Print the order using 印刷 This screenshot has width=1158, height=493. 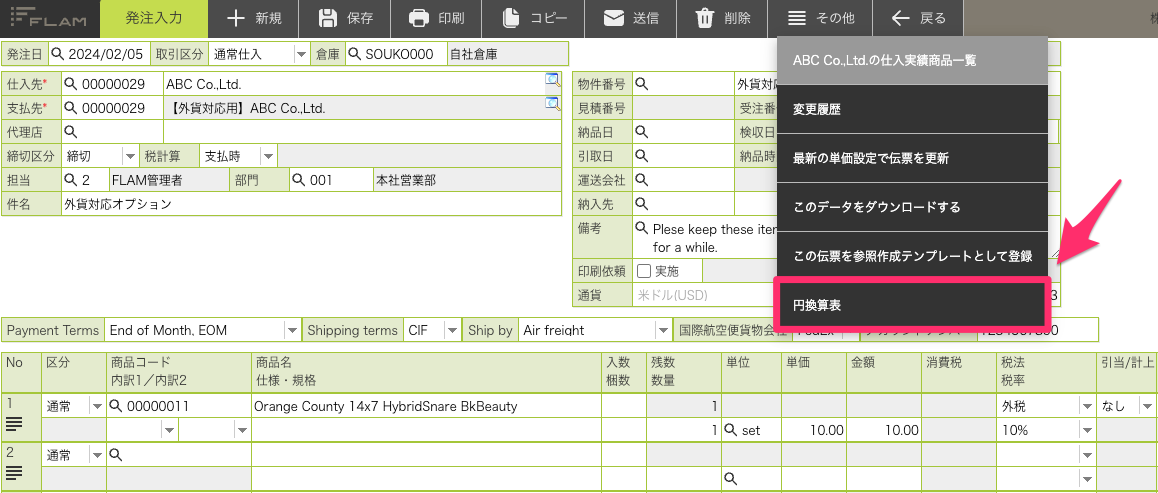point(436,18)
